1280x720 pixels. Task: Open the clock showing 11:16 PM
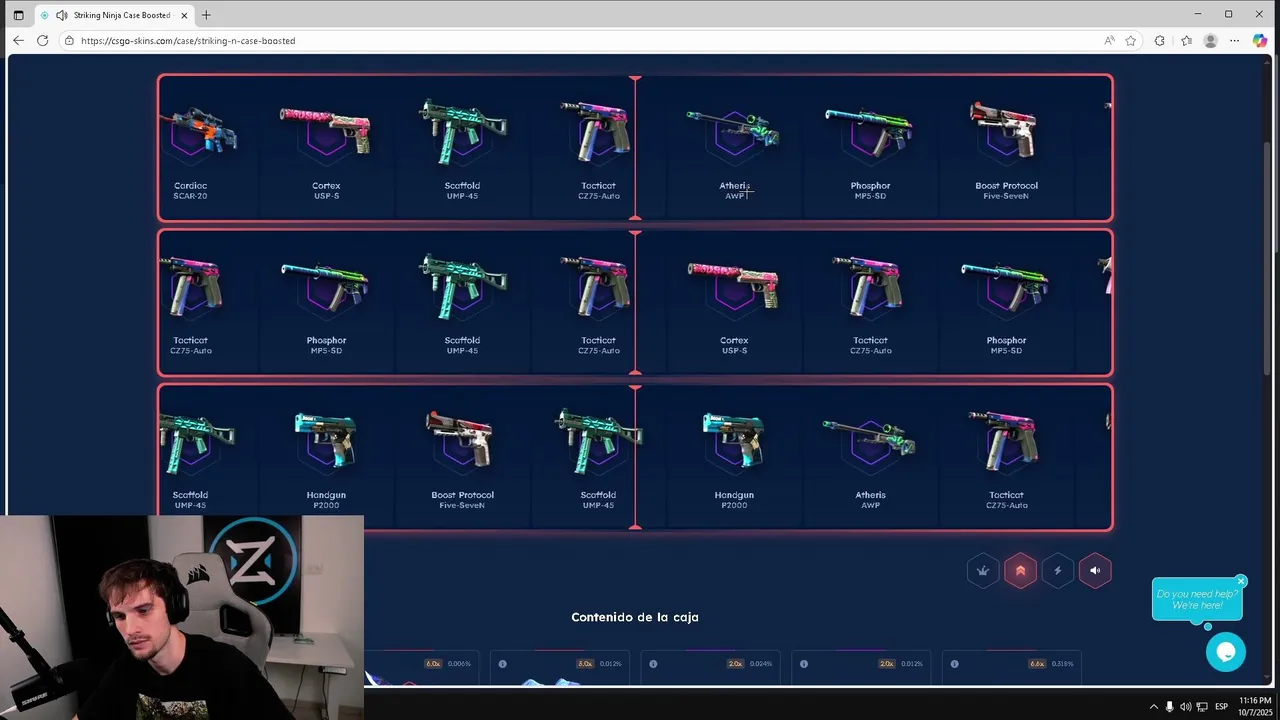click(1254, 706)
